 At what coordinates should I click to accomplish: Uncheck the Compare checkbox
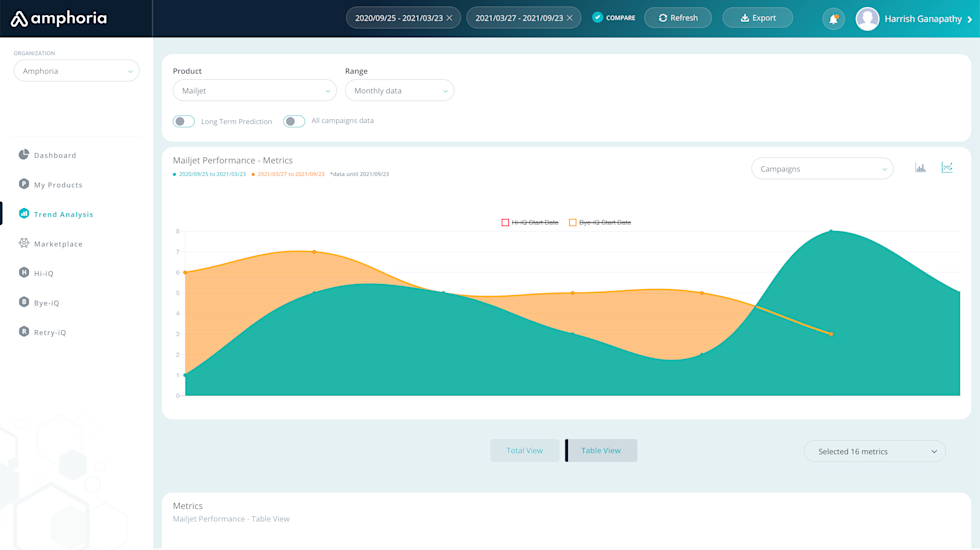(x=598, y=18)
